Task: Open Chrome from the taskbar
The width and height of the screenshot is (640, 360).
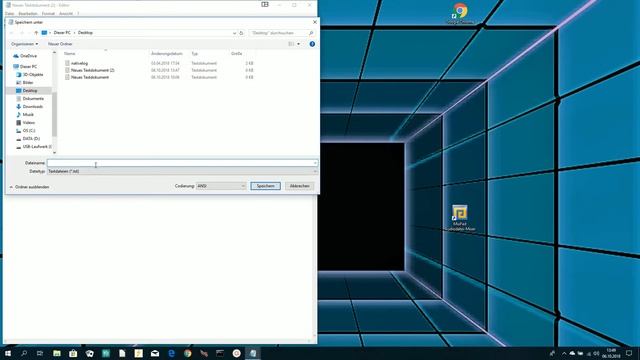Action: tap(188, 353)
